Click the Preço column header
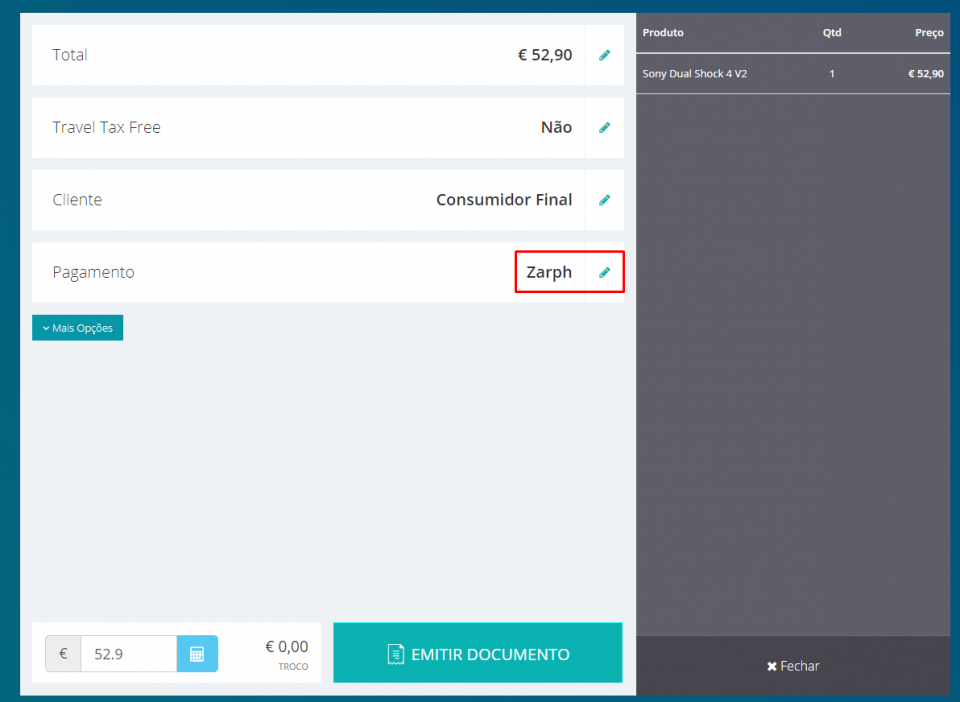 click(928, 33)
